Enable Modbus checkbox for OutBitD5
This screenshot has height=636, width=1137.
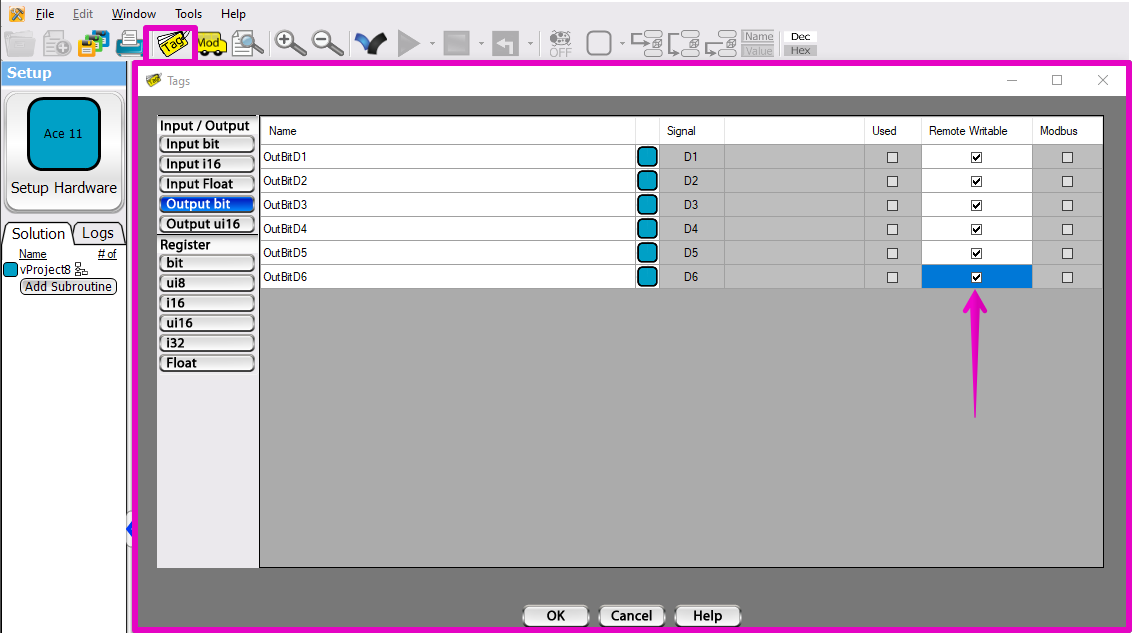(x=1067, y=253)
